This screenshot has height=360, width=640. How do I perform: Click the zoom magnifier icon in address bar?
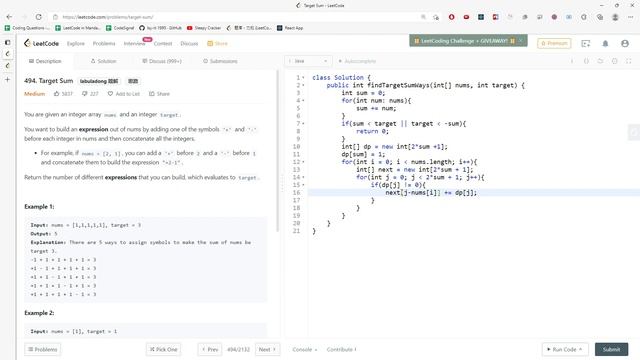pos(423,17)
